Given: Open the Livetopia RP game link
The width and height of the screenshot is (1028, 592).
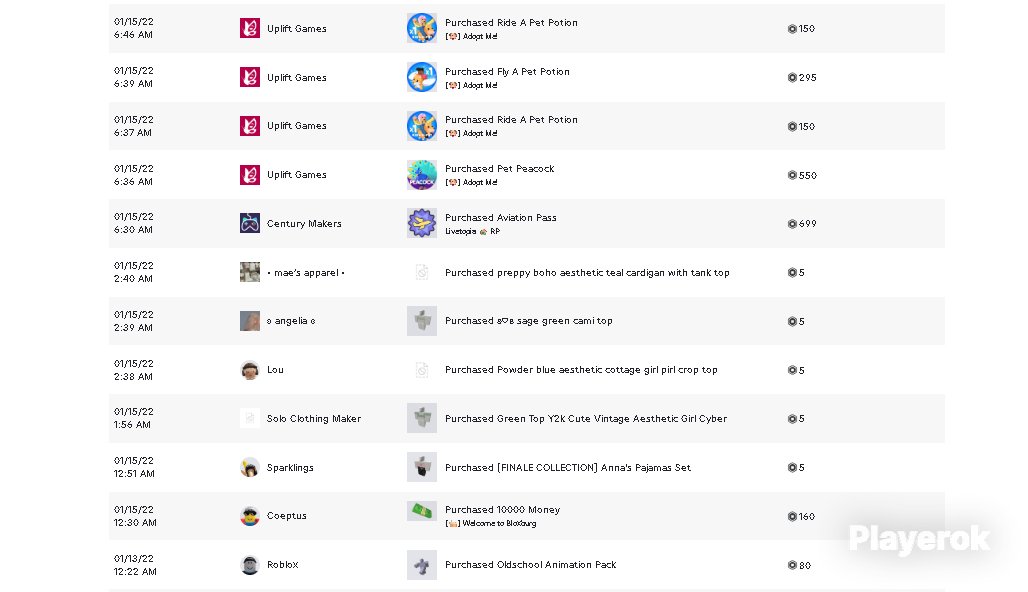Looking at the screenshot, I should click(x=473, y=231).
